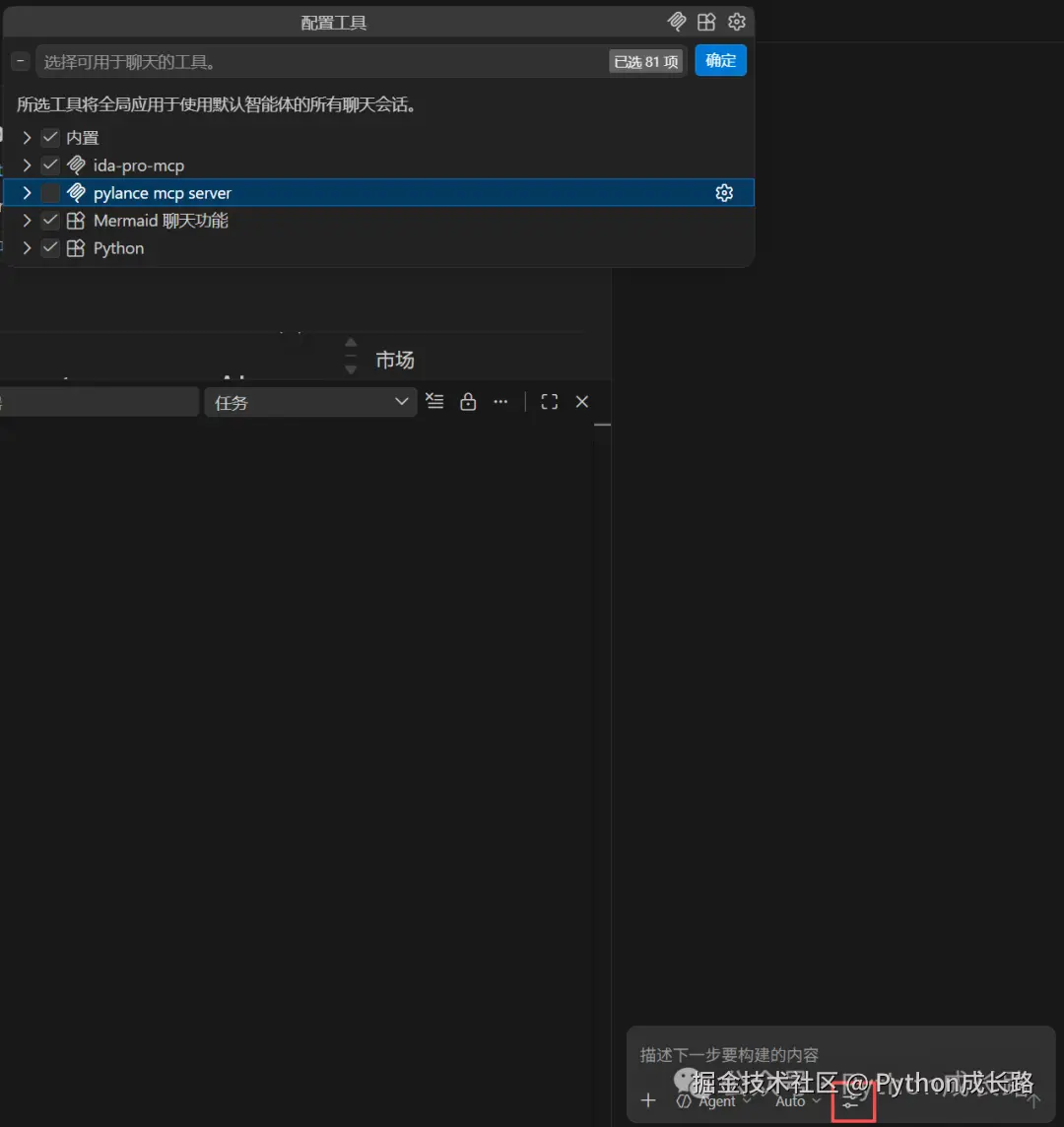Image resolution: width=1064 pixels, height=1127 pixels.
Task: Close the bottom panel with the X
Action: 582,401
